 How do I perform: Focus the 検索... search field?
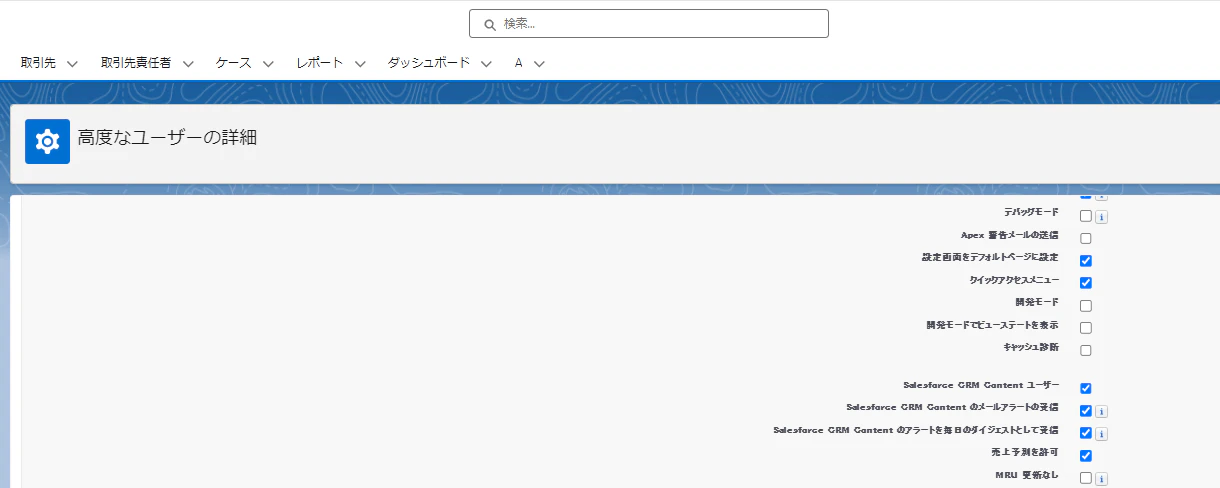[x=649, y=24]
